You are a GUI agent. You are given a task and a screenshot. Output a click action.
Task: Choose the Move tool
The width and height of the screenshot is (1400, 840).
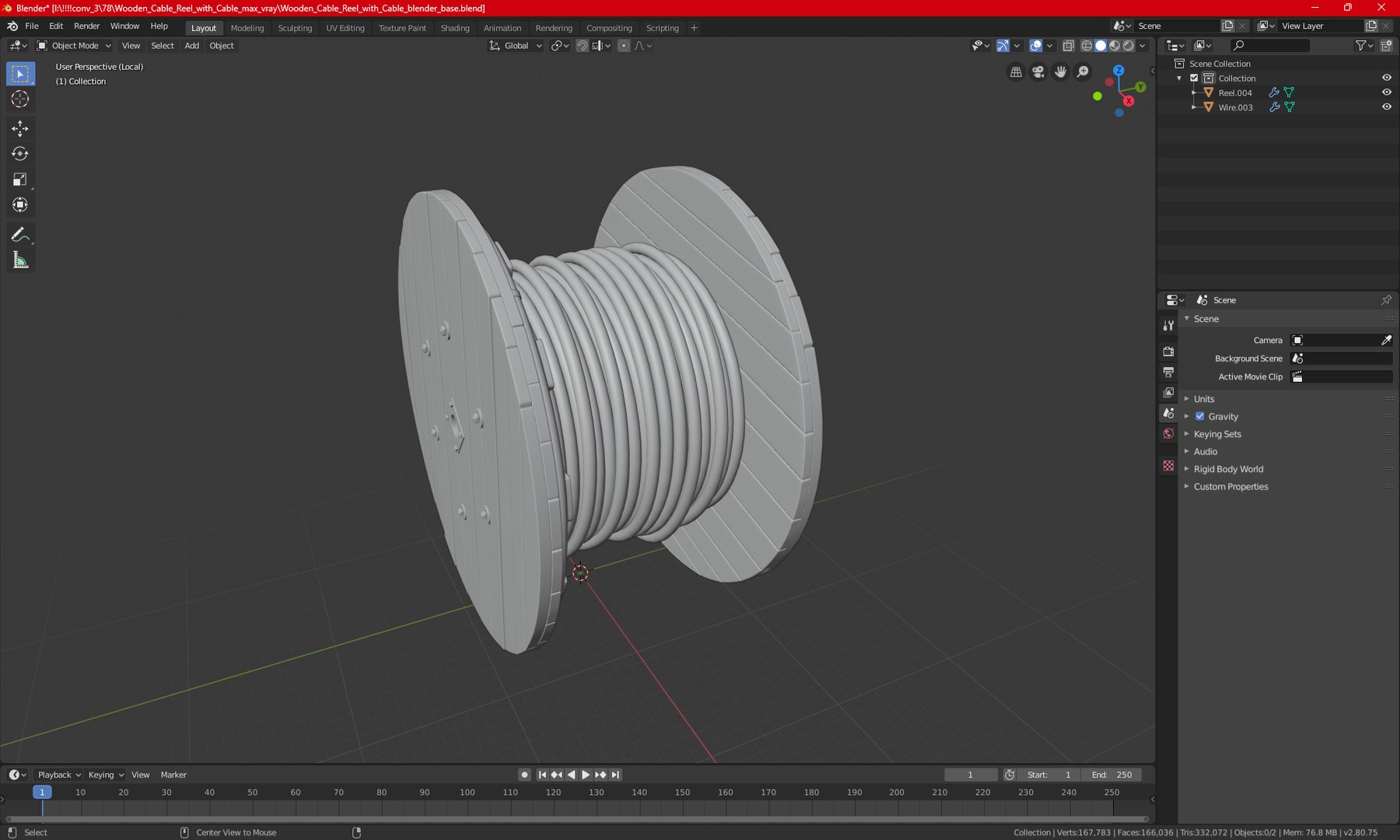[20, 128]
